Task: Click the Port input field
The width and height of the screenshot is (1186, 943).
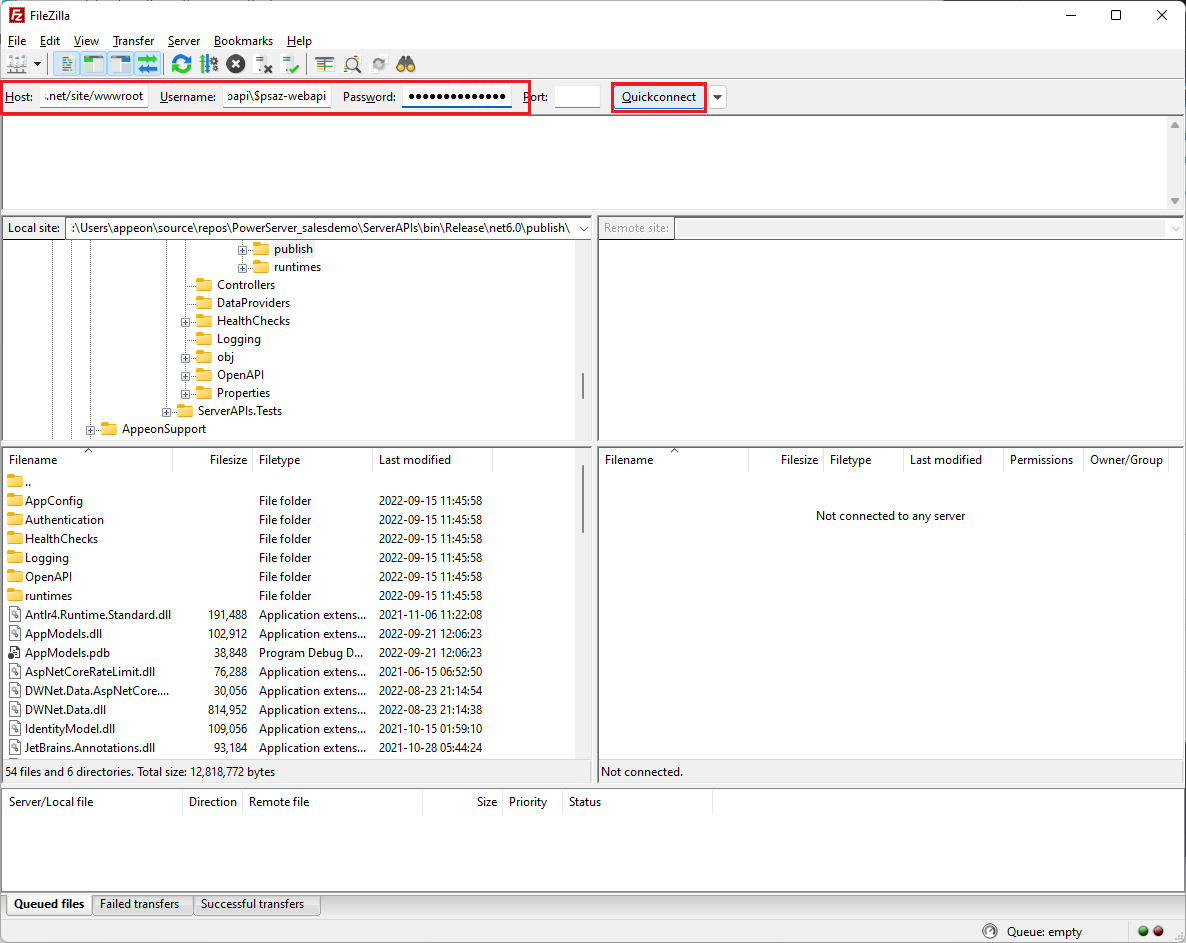Action: 577,96
